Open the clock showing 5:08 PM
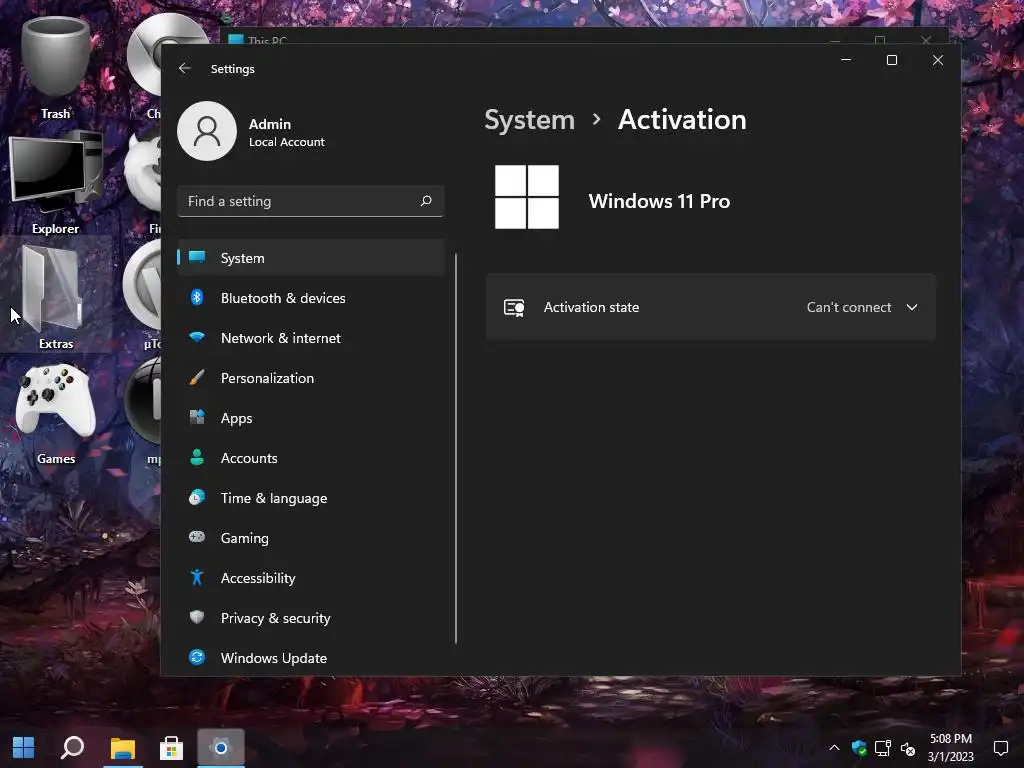 point(951,748)
